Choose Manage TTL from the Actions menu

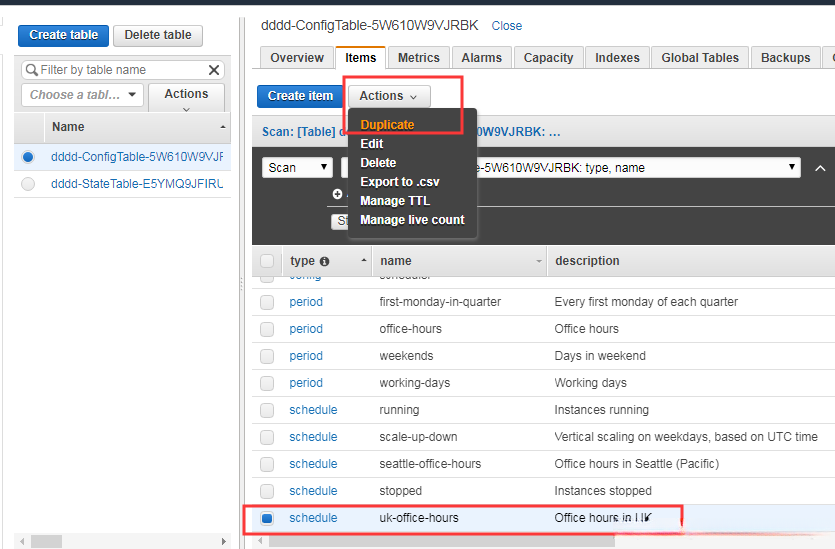click(x=395, y=201)
